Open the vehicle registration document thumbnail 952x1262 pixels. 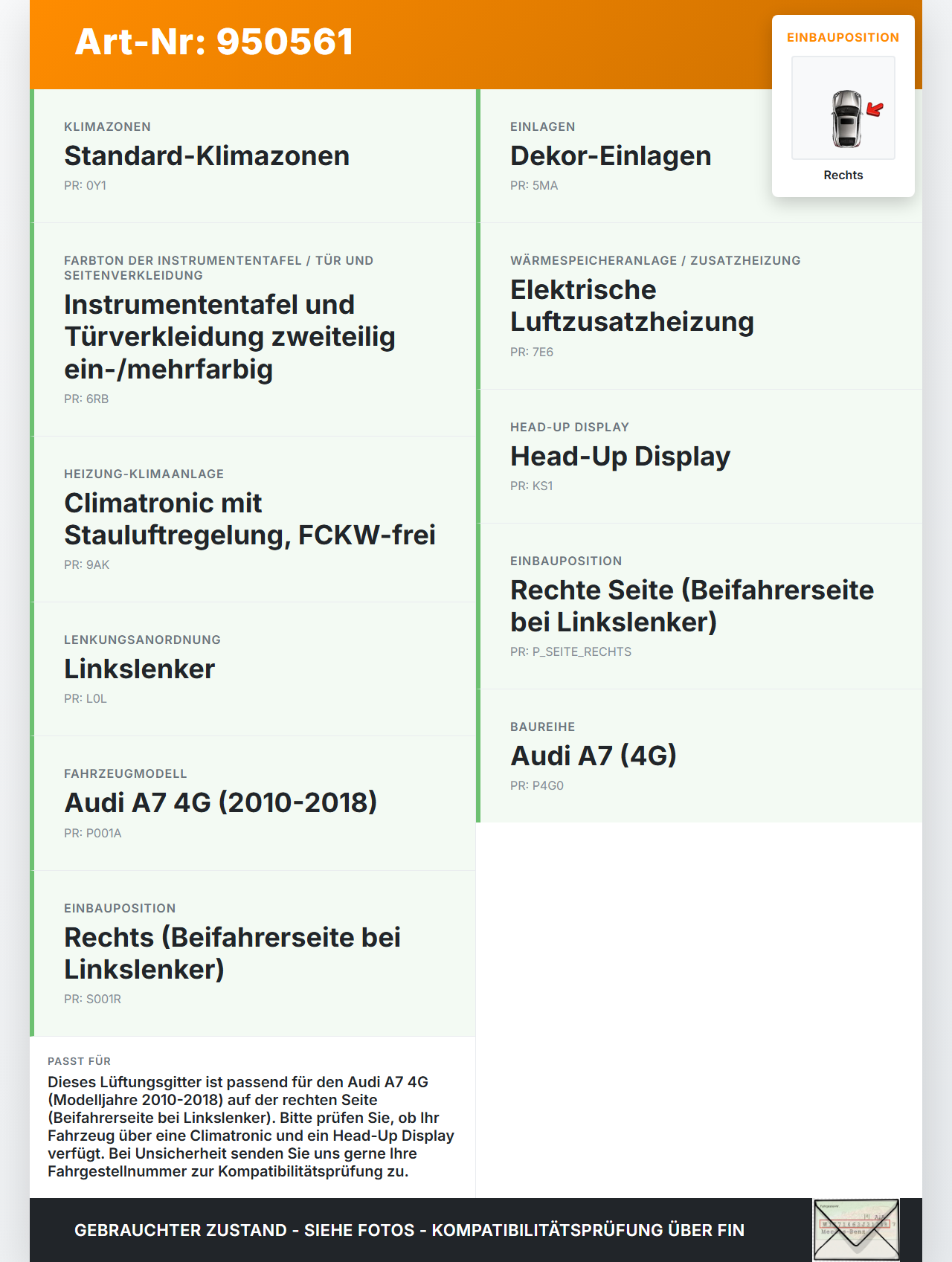click(x=856, y=1230)
